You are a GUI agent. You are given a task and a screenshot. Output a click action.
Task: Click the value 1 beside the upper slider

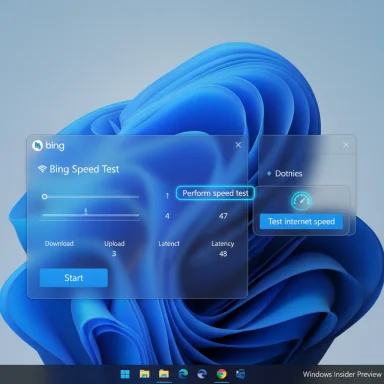click(167, 196)
